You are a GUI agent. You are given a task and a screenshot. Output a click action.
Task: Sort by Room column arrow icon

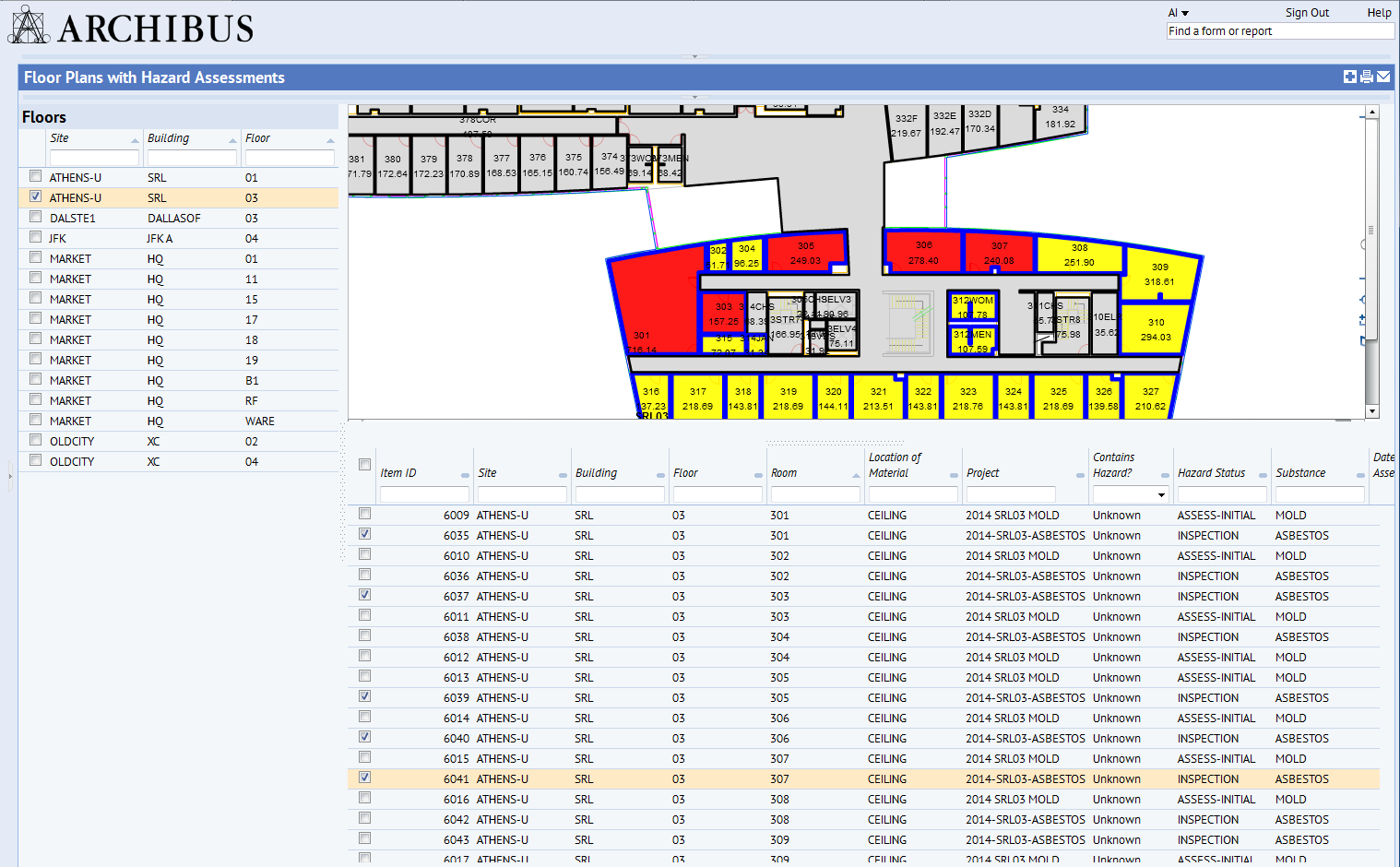[856, 475]
